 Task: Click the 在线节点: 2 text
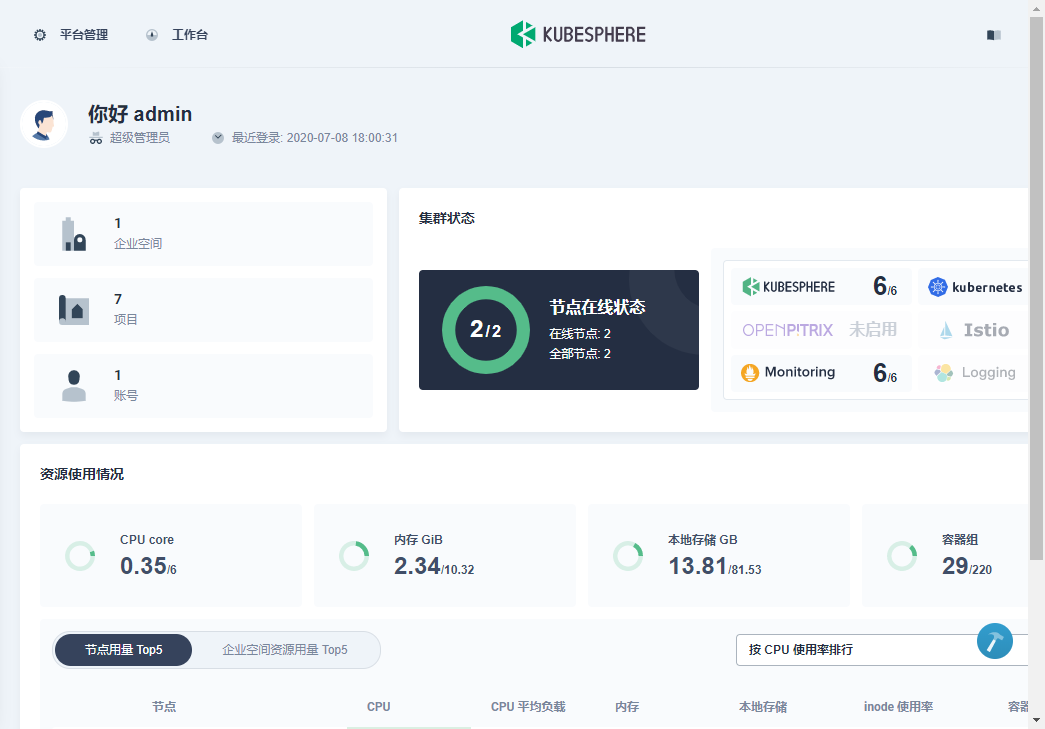pyautogui.click(x=580, y=333)
